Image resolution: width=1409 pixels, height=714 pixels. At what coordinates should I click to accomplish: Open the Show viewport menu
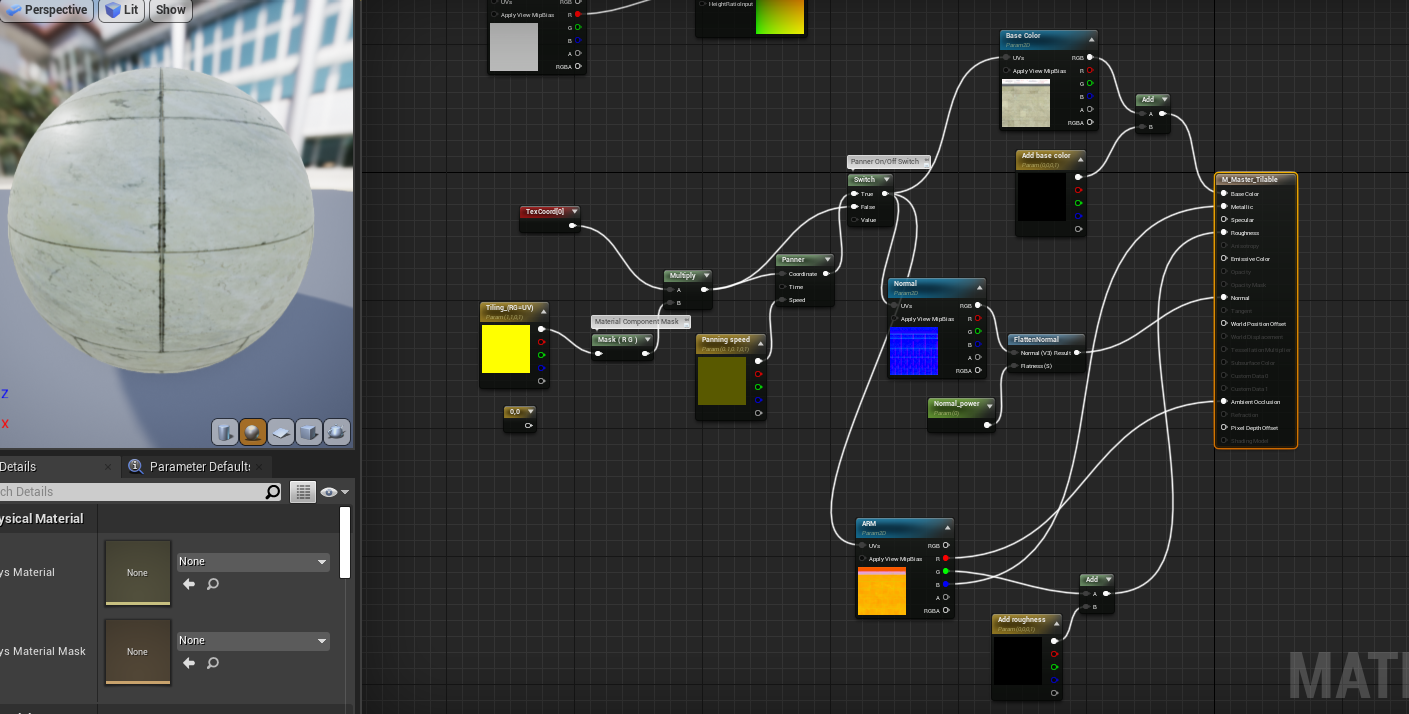click(171, 10)
